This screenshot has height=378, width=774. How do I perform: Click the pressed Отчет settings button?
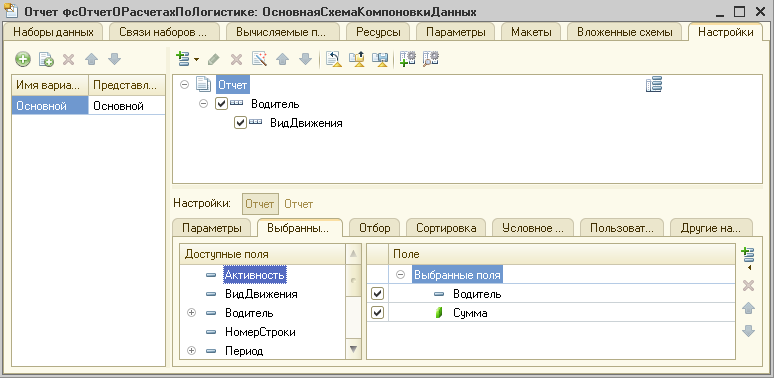click(260, 204)
